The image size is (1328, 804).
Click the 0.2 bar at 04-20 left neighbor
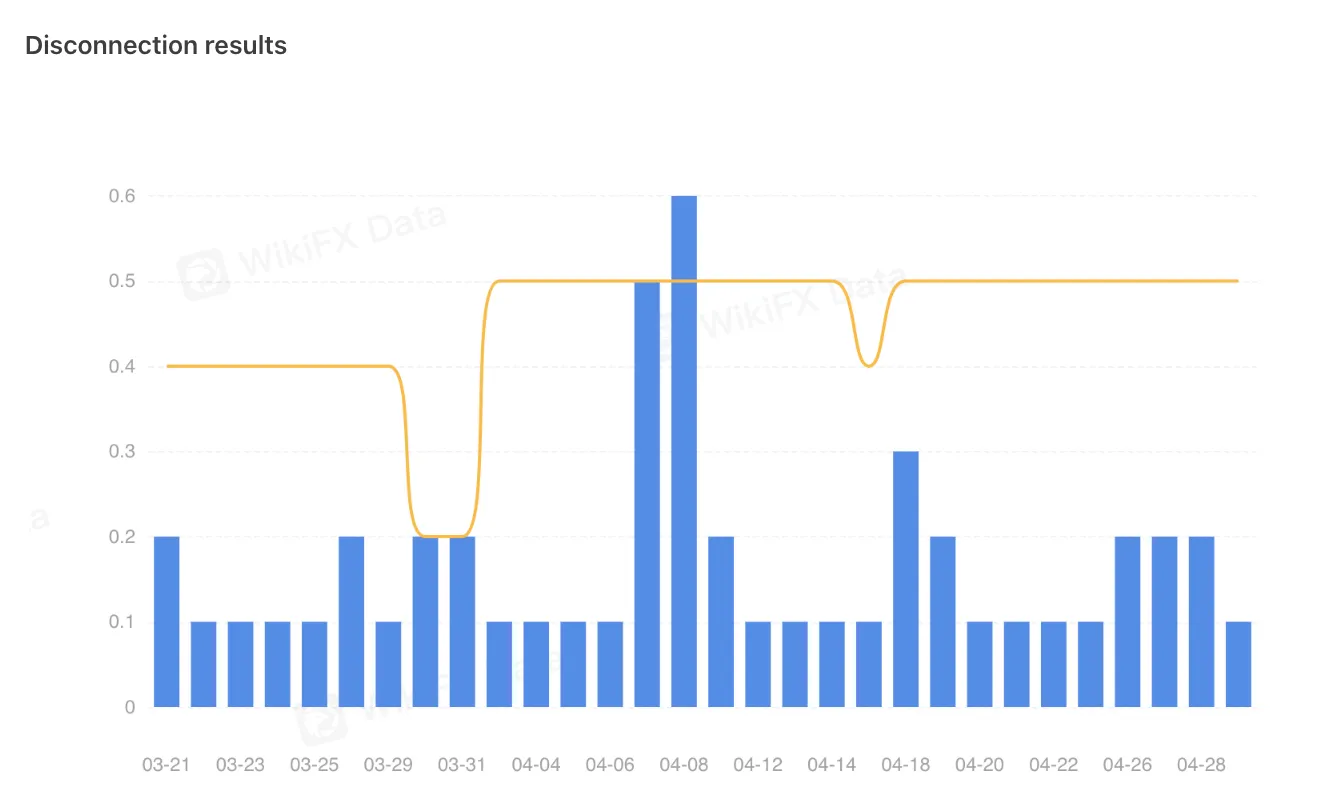pos(943,622)
